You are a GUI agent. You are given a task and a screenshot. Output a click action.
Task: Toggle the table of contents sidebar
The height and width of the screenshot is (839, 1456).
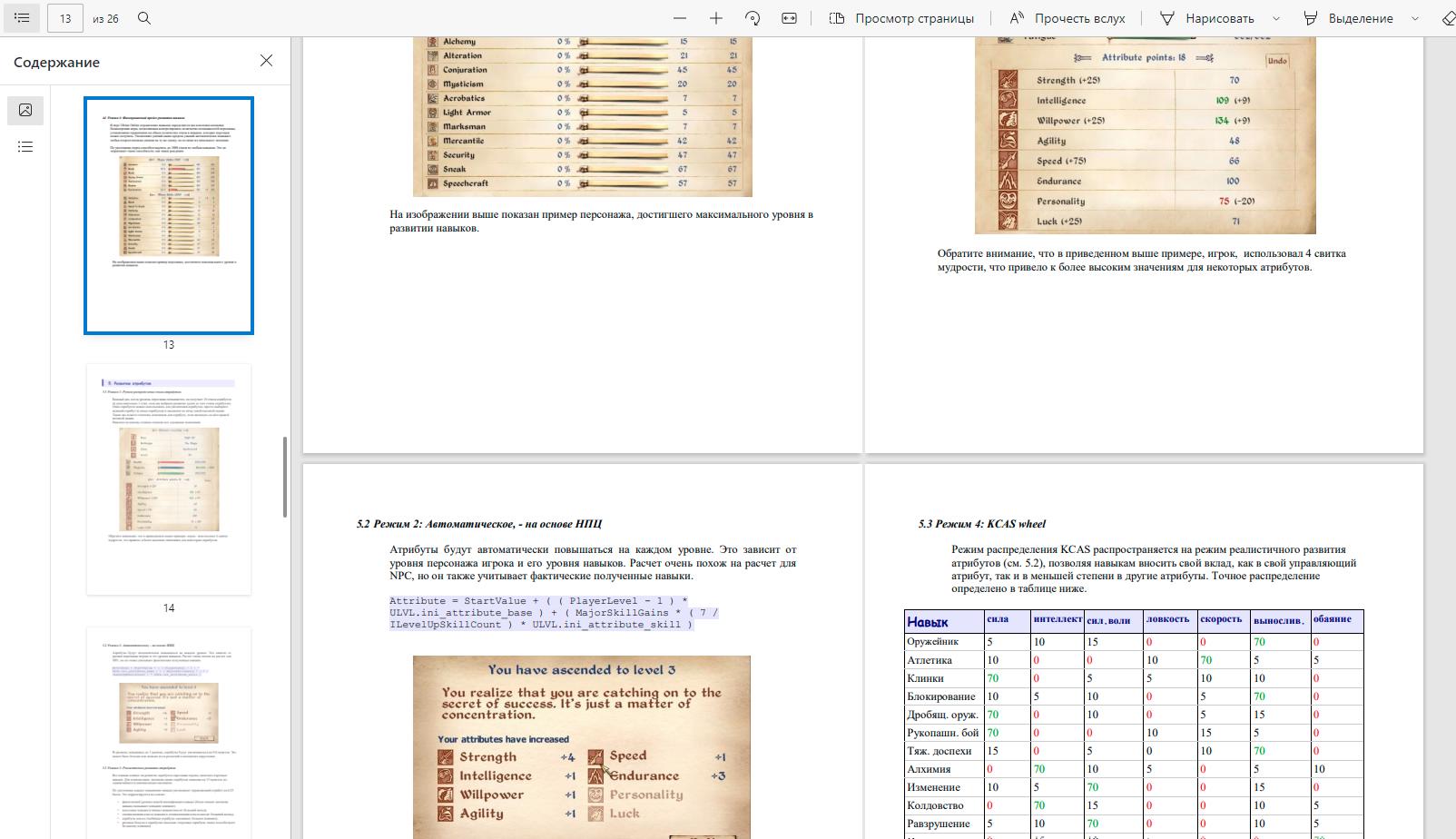pos(23,18)
